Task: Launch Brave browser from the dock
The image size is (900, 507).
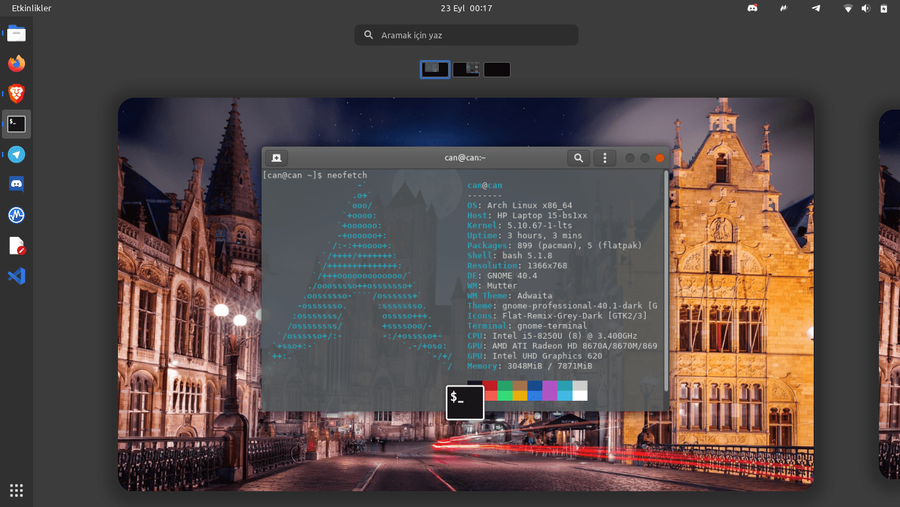Action: pos(16,94)
